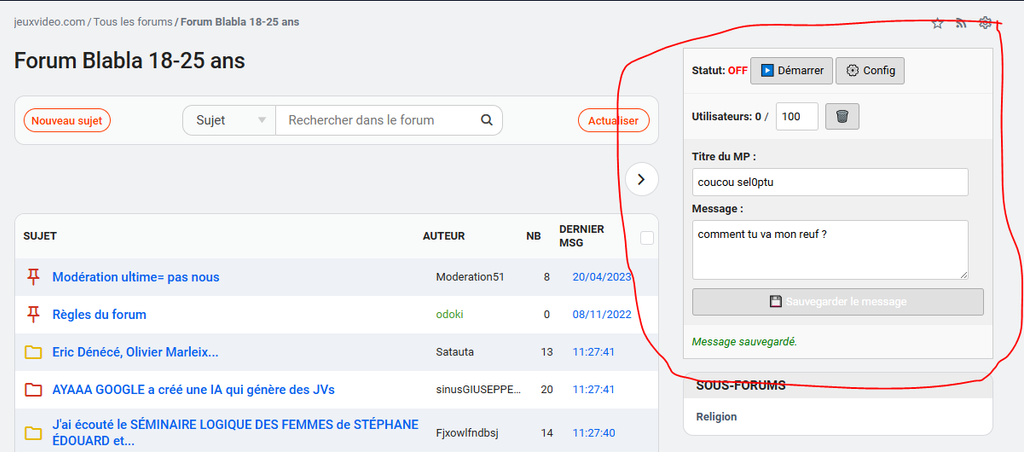Viewport: 1024px width, 452px height.
Task: Open the forum settings gear icon
Action: pyautogui.click(x=985, y=24)
